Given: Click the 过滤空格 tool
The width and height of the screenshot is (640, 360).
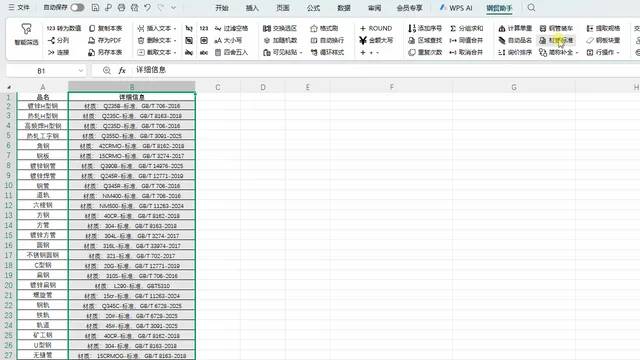Looking at the screenshot, I should (231, 28).
